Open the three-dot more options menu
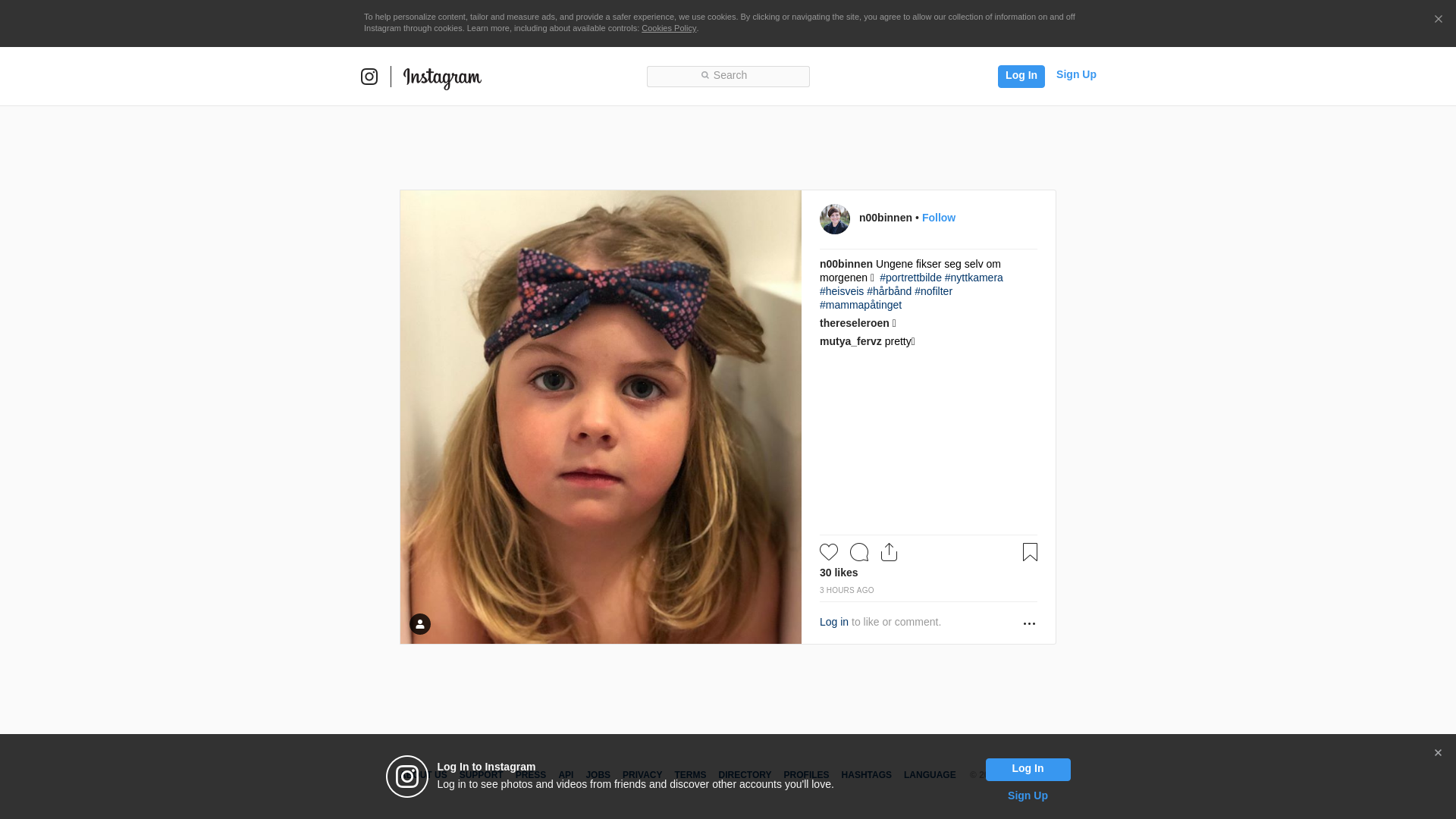 [x=1029, y=623]
